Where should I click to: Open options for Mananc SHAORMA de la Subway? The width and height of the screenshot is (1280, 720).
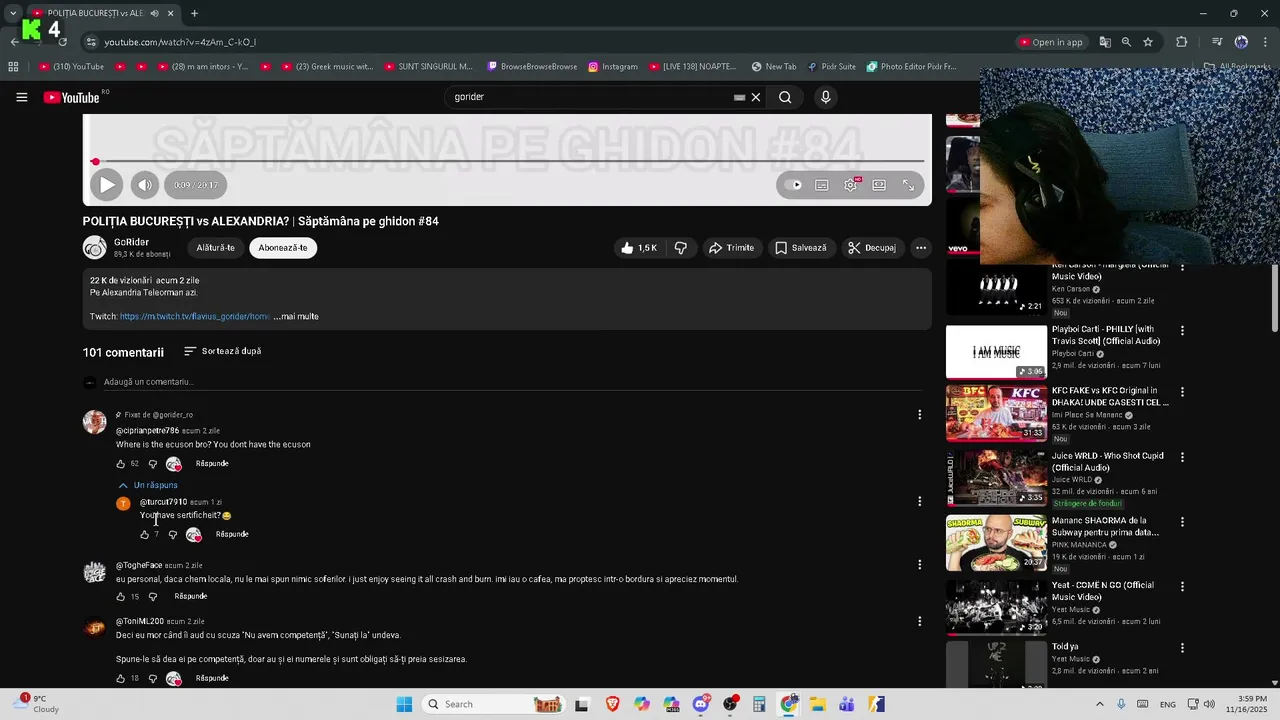click(1182, 522)
